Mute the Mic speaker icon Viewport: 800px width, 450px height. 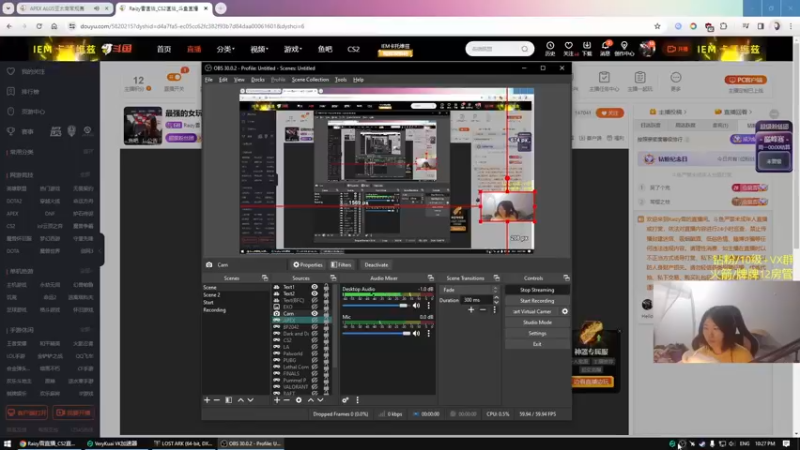pos(416,333)
